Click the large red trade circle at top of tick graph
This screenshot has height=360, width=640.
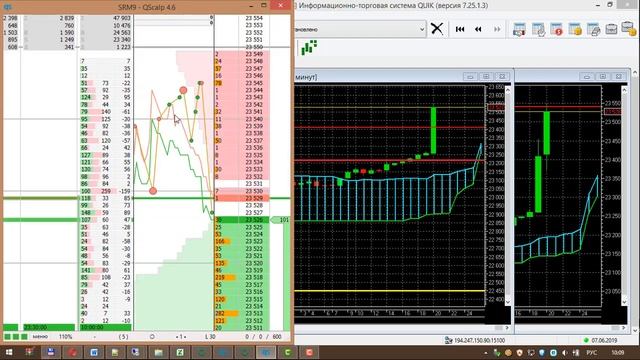click(x=183, y=90)
